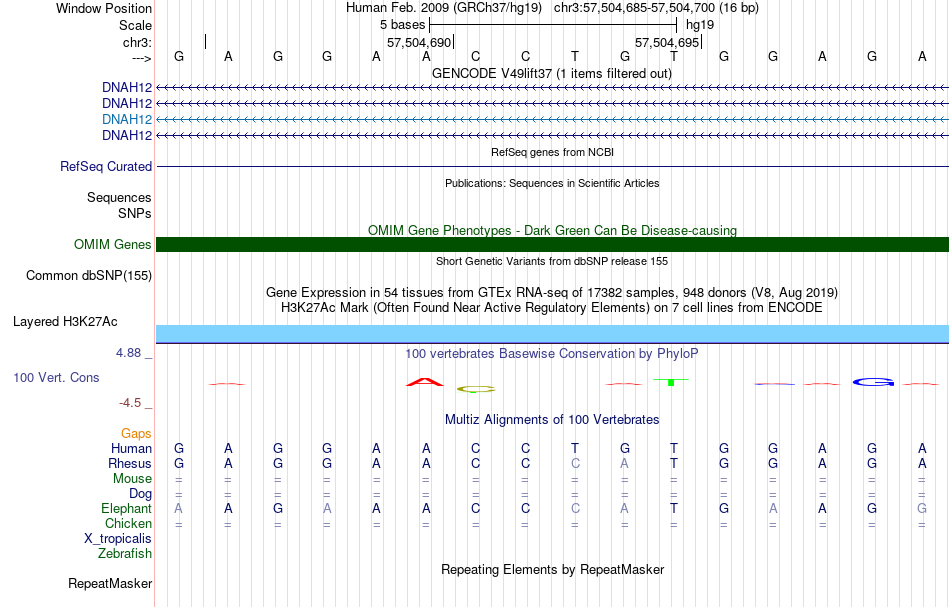950x607 pixels.
Task: Click the chr3:57,504,685-57,504,700 (16 bp) position text
Action: click(656, 8)
